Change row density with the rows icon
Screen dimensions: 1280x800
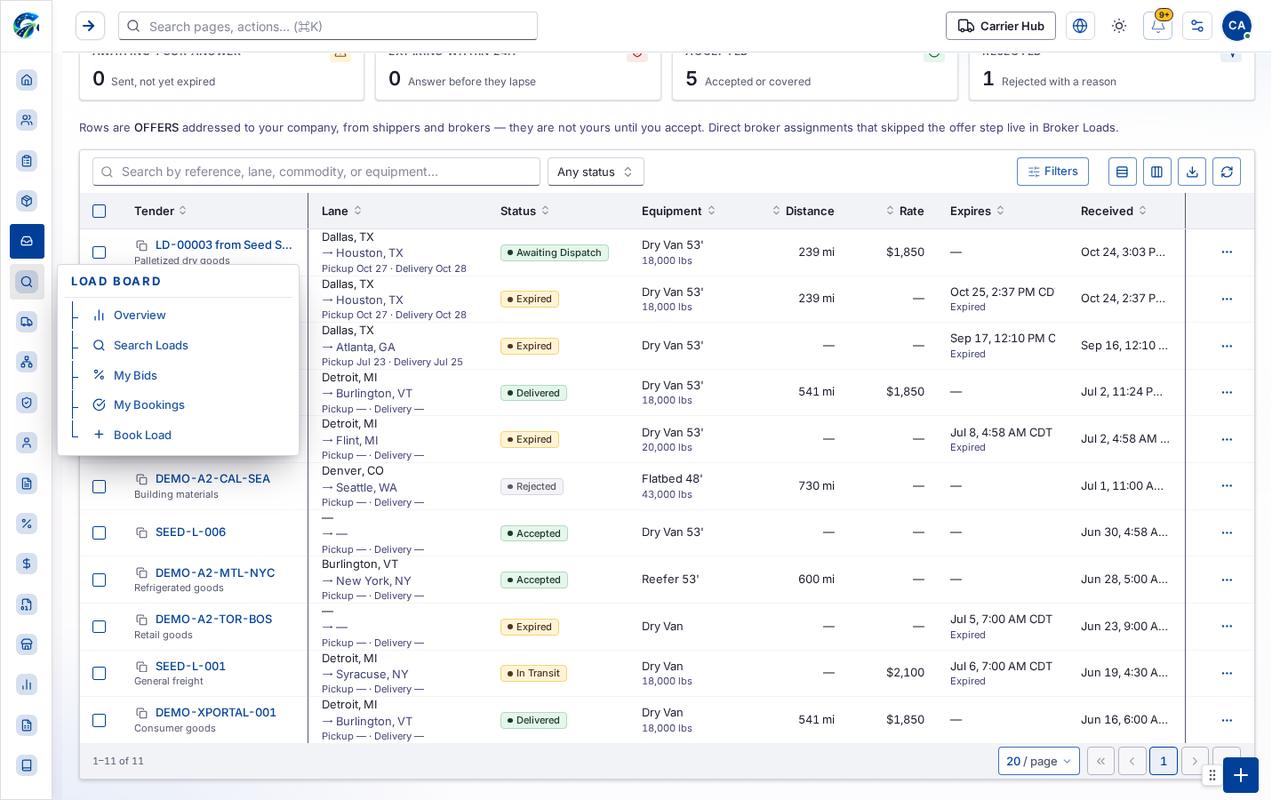click(x=1122, y=172)
